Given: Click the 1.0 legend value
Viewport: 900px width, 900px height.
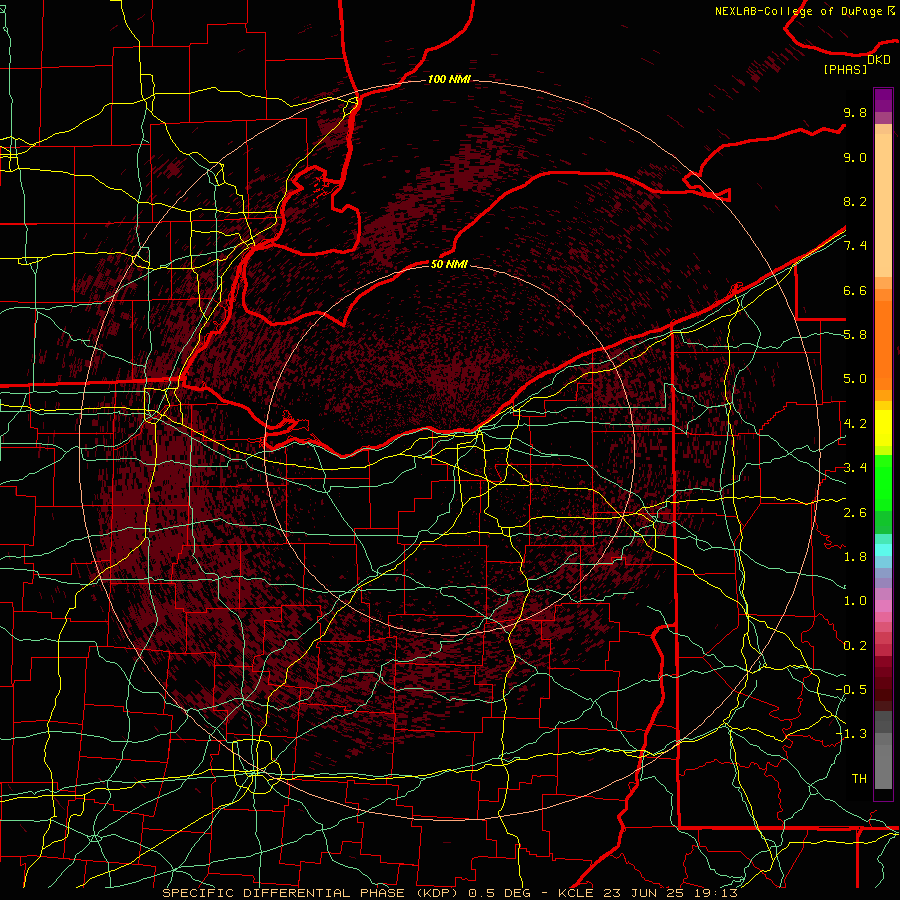Looking at the screenshot, I should (855, 601).
